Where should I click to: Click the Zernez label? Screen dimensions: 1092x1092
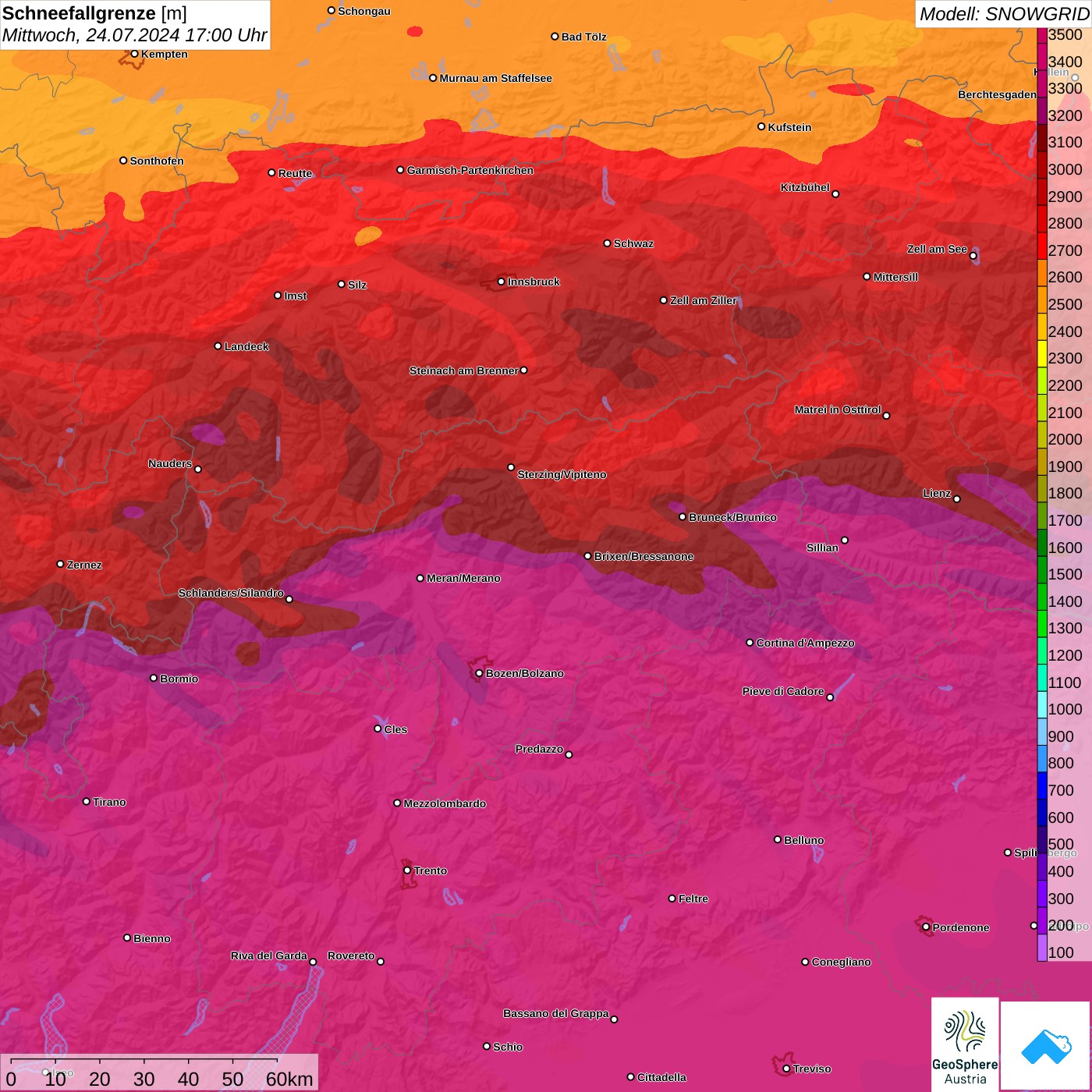pos(84,565)
